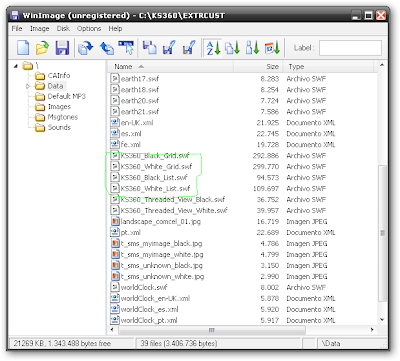Click the Write disk toolbar icon
Viewport: 400px width, 361px height.
coord(106,48)
